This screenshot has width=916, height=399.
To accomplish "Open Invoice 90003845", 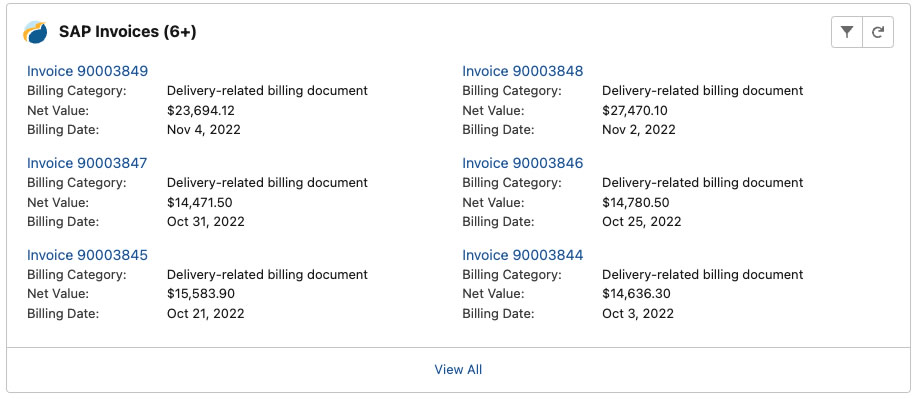I will point(88,255).
